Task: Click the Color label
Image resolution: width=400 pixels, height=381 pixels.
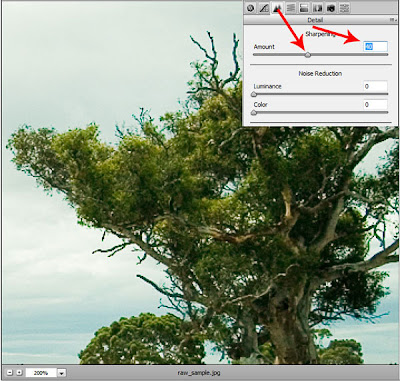Action: pyautogui.click(x=260, y=105)
